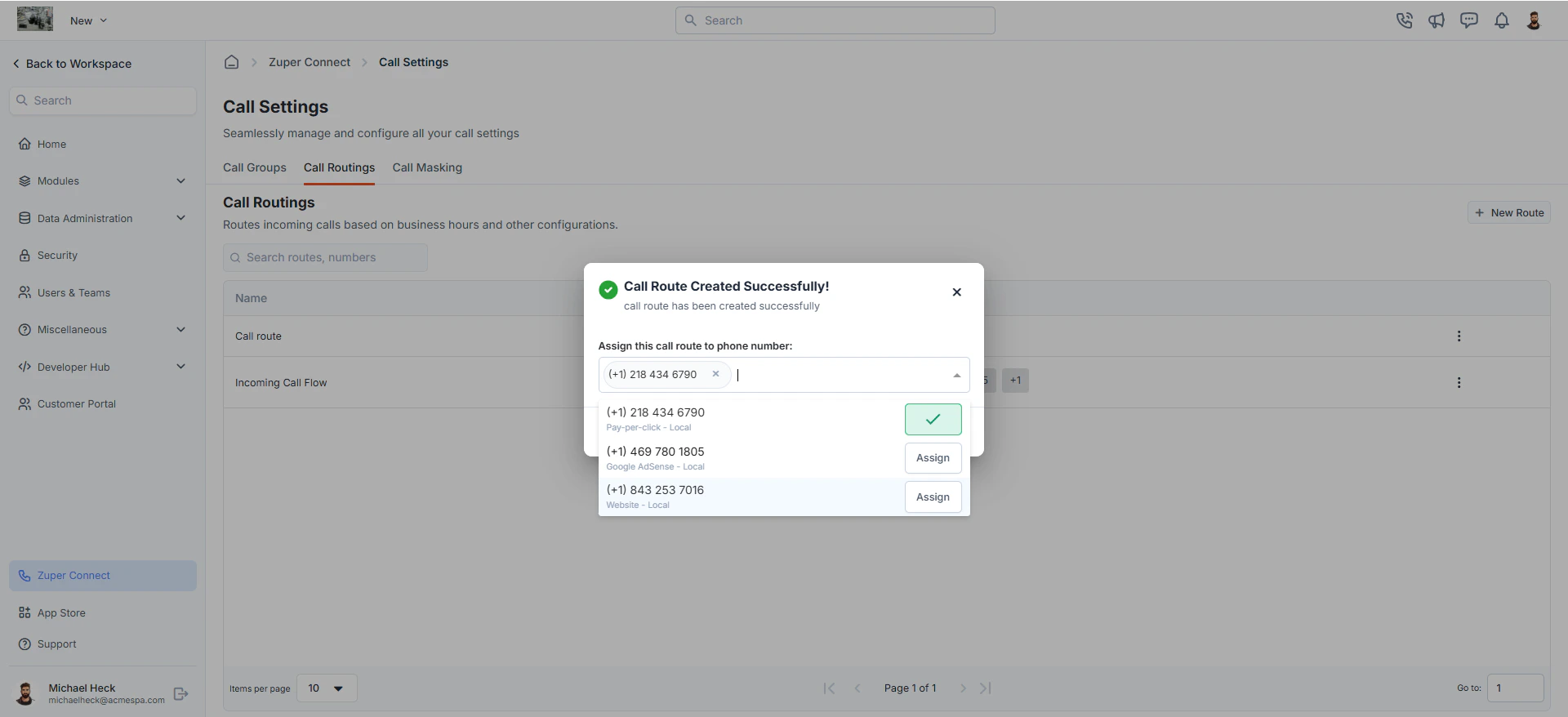The height and width of the screenshot is (717, 1568).
Task: Focus the top global Search field
Action: [835, 20]
